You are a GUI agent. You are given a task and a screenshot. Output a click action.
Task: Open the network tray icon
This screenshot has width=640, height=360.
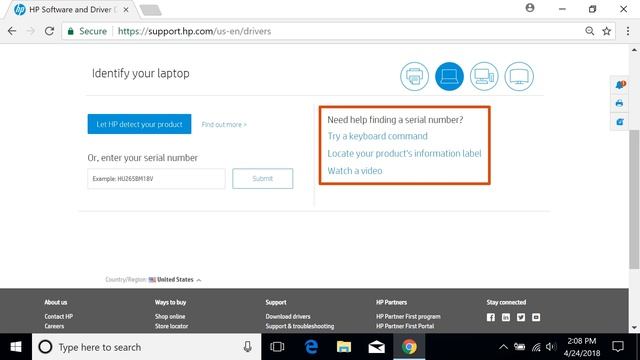(536, 347)
